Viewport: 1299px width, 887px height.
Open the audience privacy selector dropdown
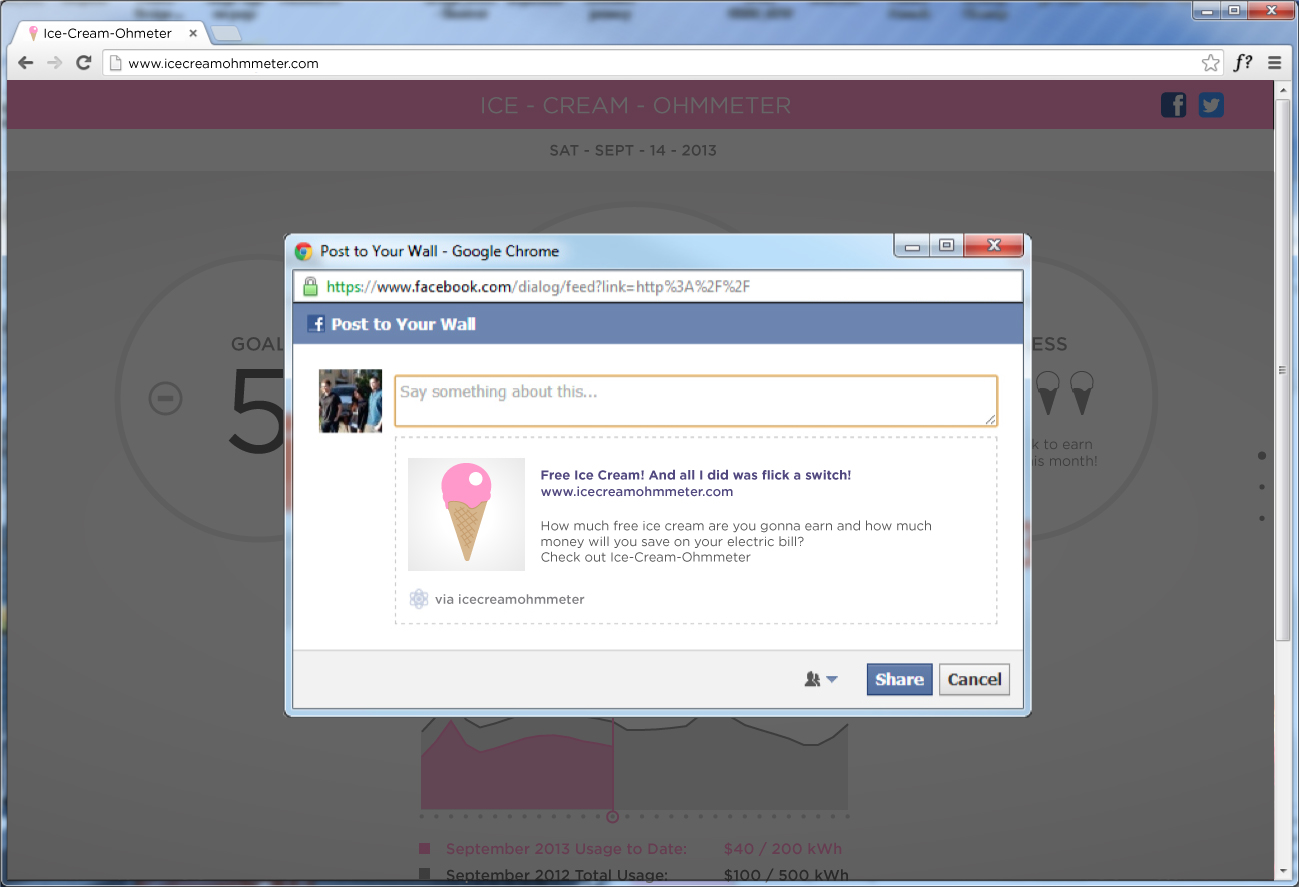click(821, 679)
